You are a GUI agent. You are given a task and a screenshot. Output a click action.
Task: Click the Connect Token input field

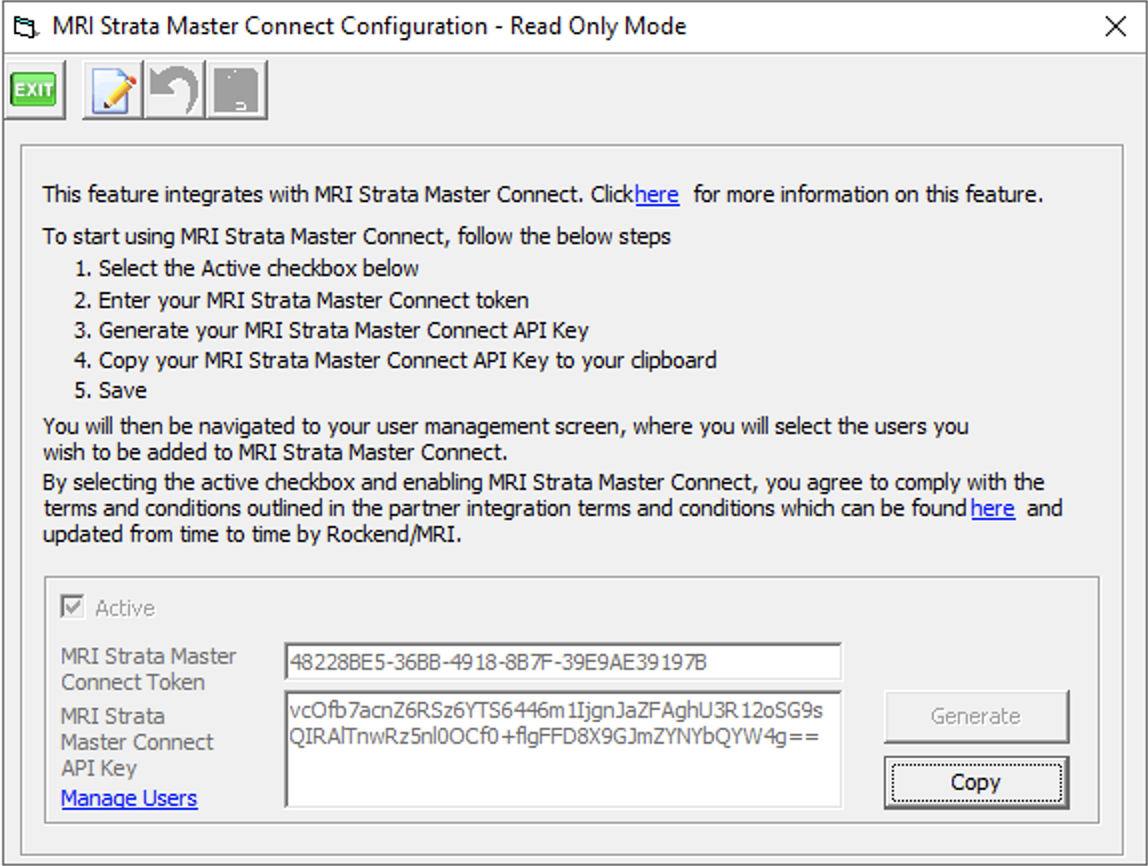coord(562,662)
